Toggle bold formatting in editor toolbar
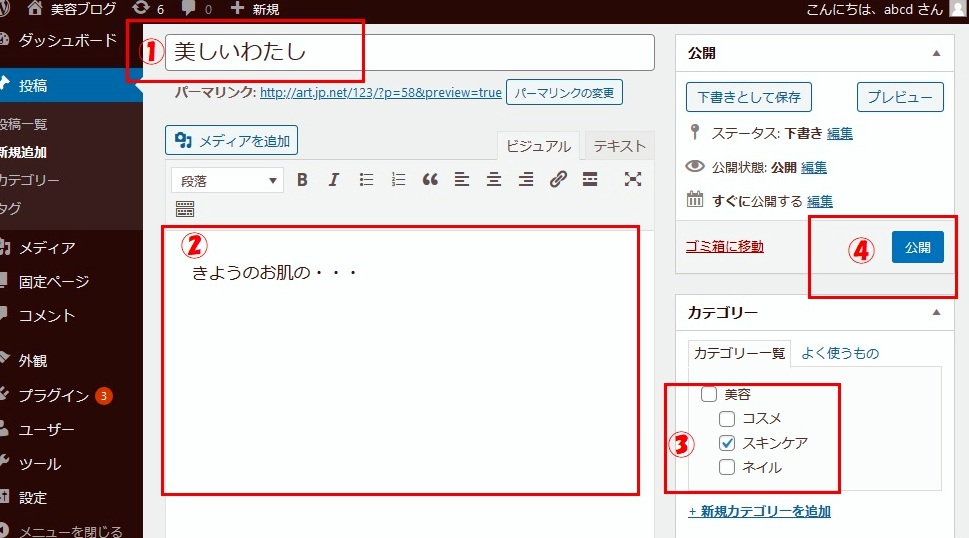Screen dimensions: 969x538 (x=302, y=180)
